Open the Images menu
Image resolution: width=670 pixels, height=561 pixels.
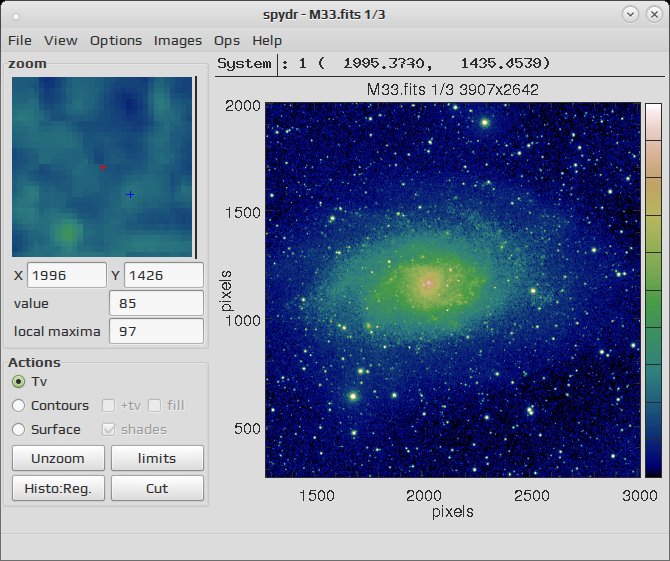[x=177, y=41]
